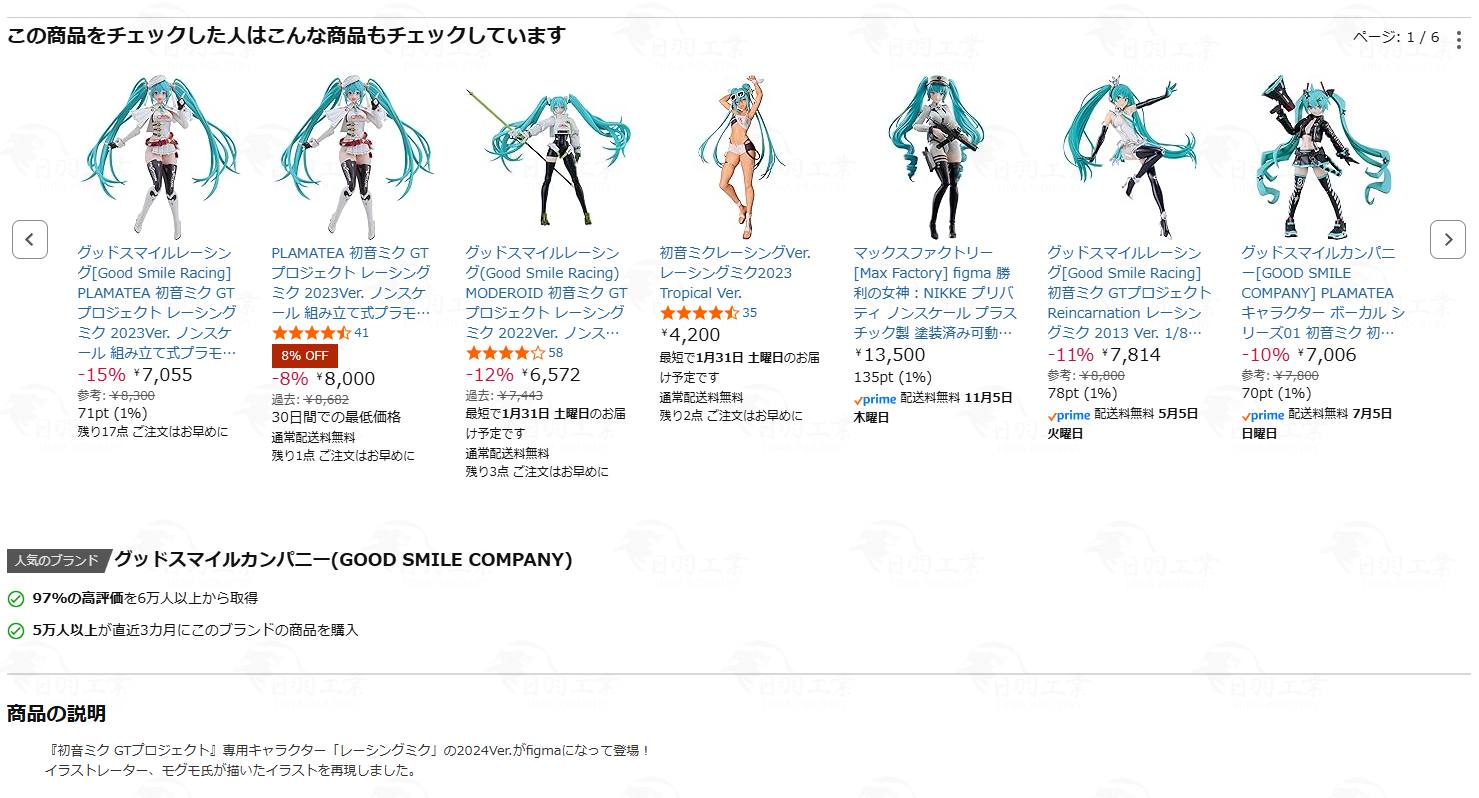Image resolution: width=1479 pixels, height=798 pixels.
Task: Select the first Racing Miku figure thumbnail
Action: point(157,157)
